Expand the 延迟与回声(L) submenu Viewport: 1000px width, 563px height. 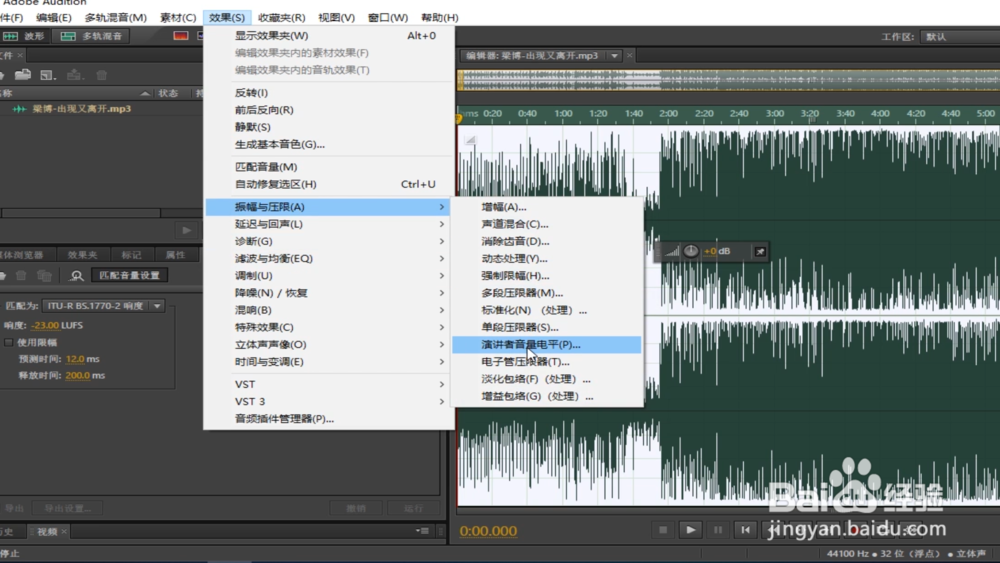330,224
